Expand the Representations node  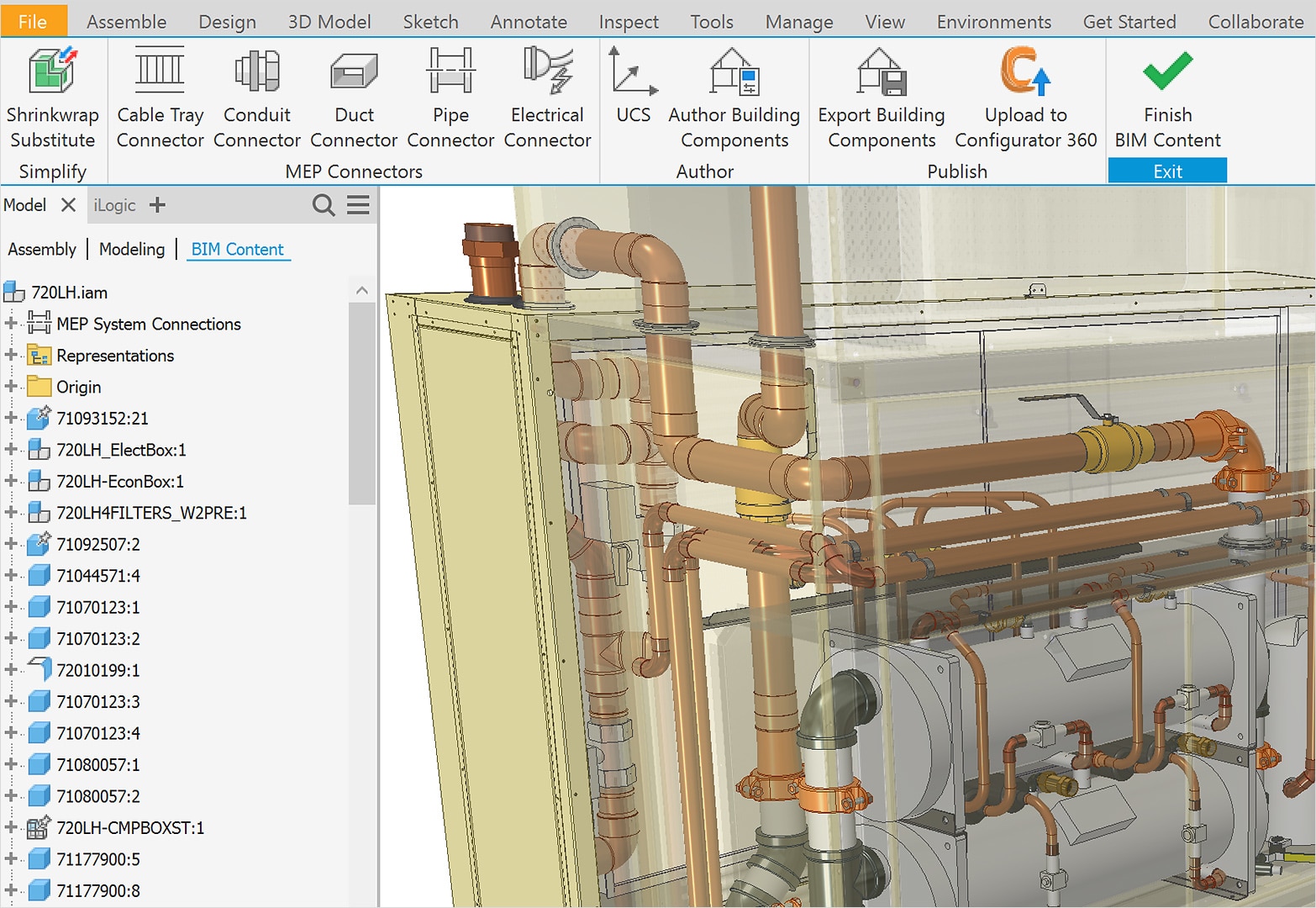pyautogui.click(x=11, y=356)
